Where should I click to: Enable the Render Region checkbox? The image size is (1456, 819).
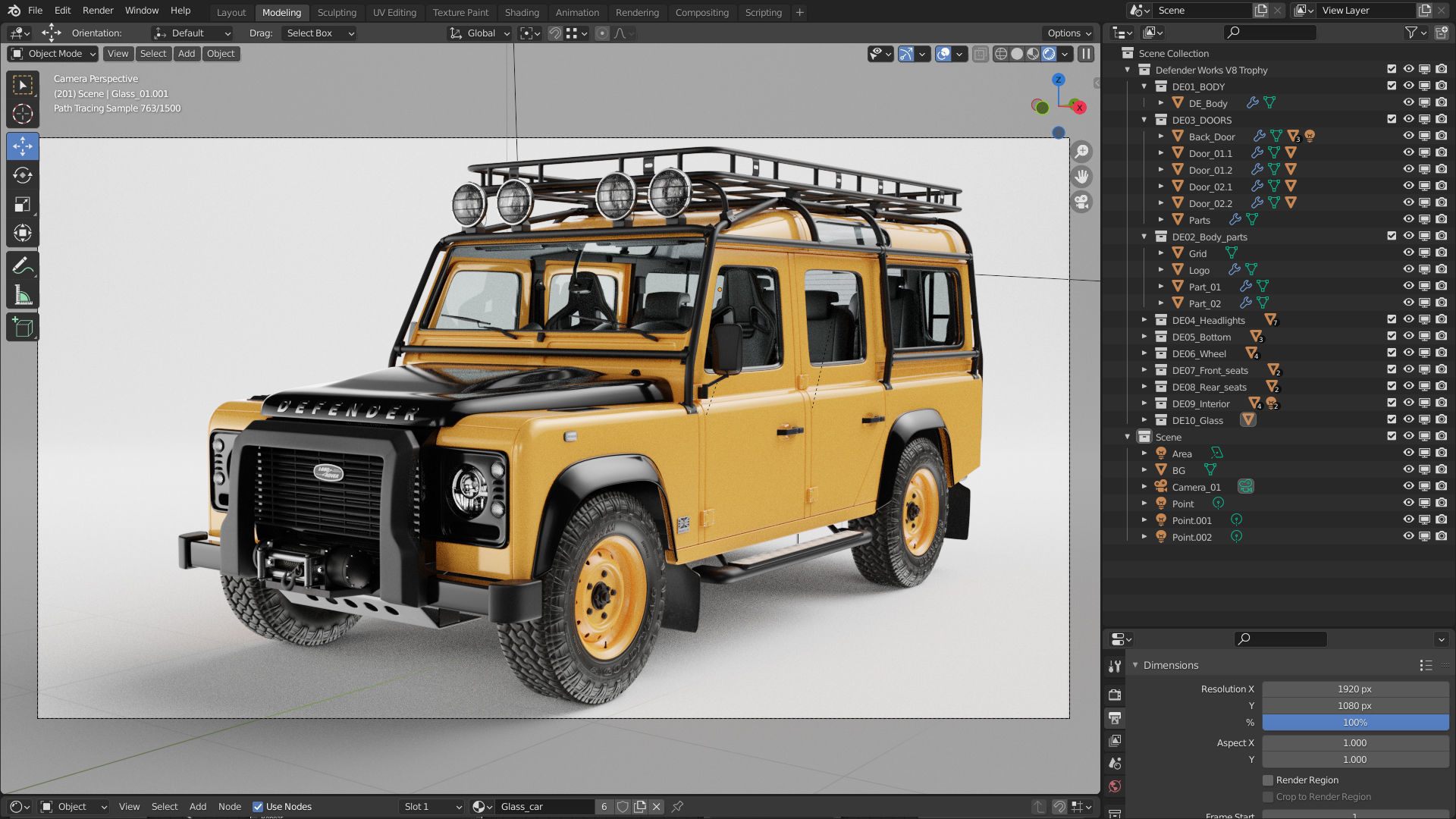[1268, 780]
